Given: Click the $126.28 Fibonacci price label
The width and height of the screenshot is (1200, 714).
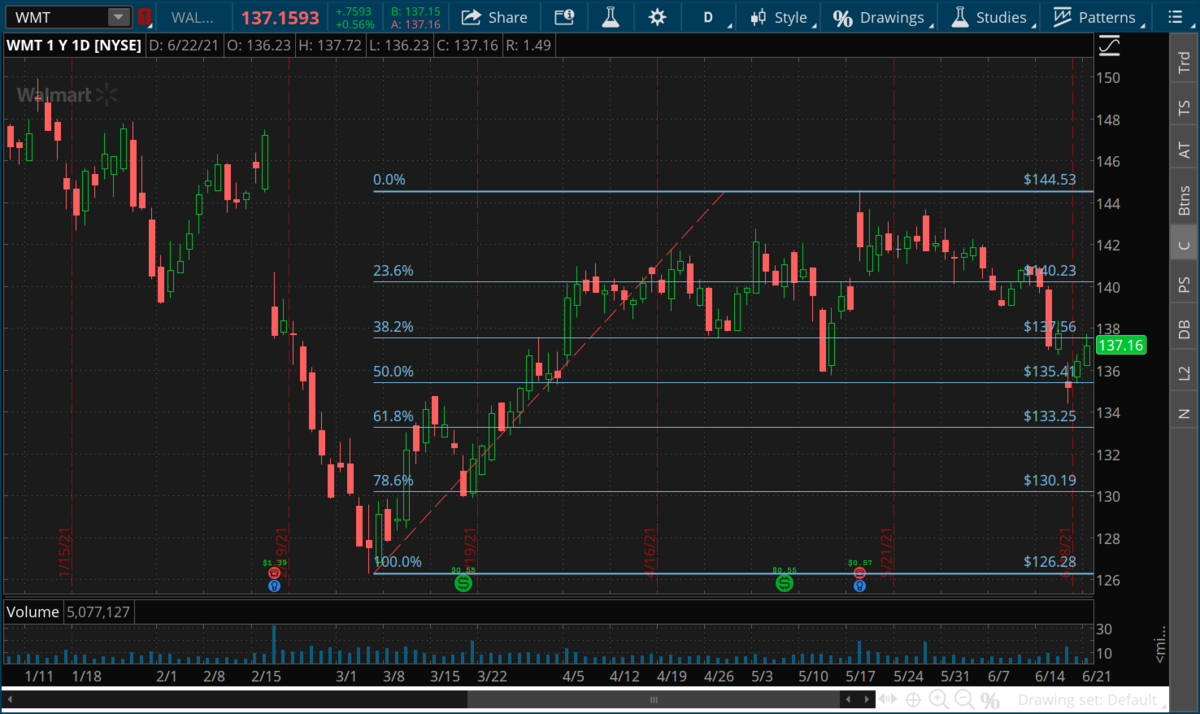Looking at the screenshot, I should tap(1050, 562).
